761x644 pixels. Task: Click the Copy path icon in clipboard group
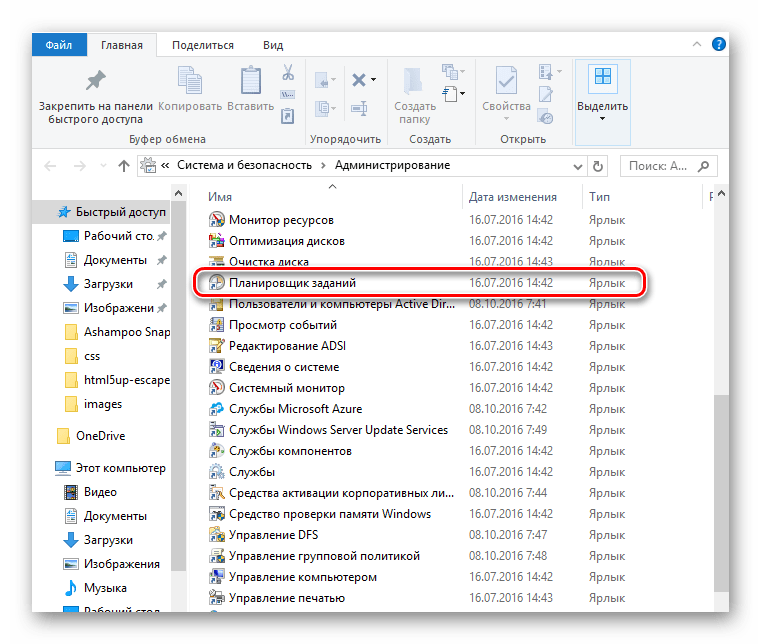(288, 95)
